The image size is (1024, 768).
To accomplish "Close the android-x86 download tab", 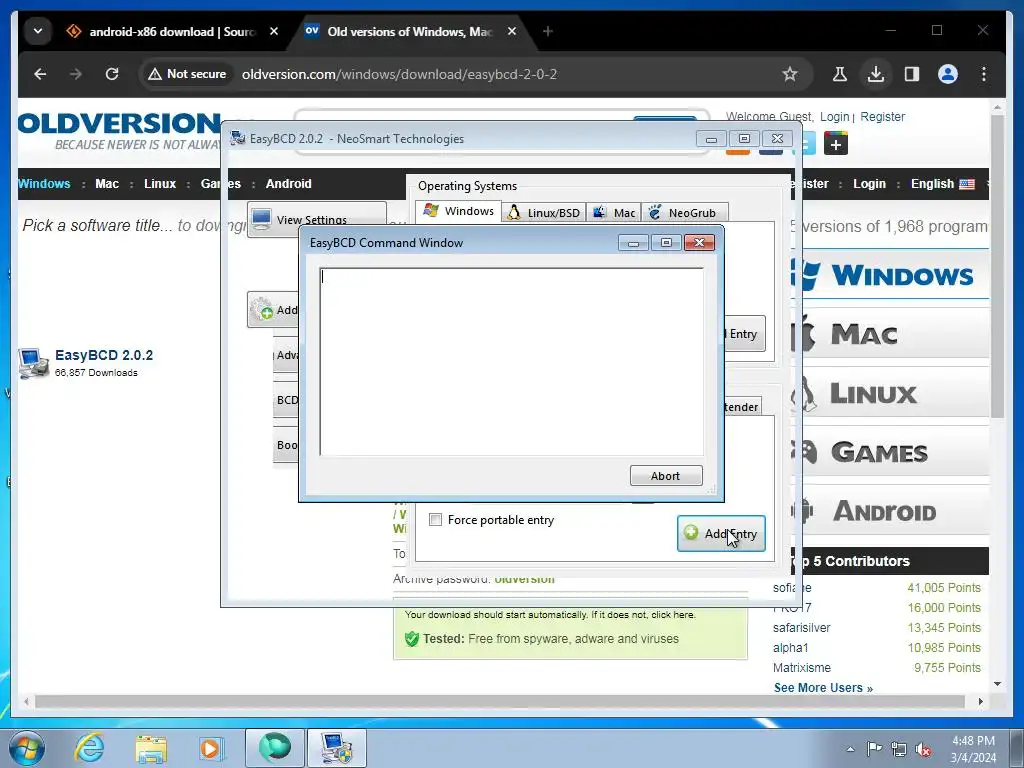I will click(274, 31).
